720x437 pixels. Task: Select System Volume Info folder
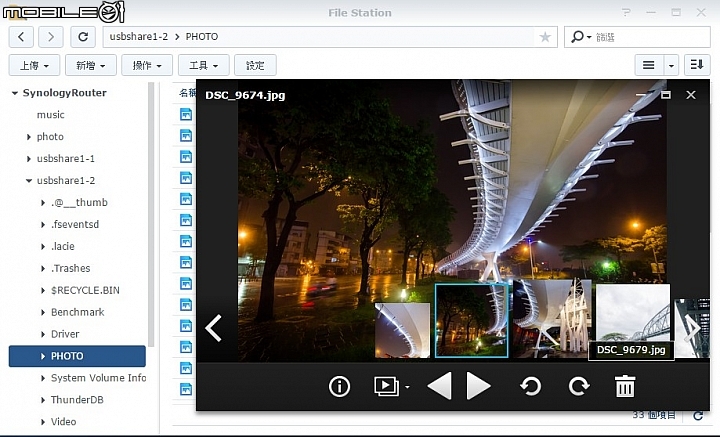[x=98, y=378]
